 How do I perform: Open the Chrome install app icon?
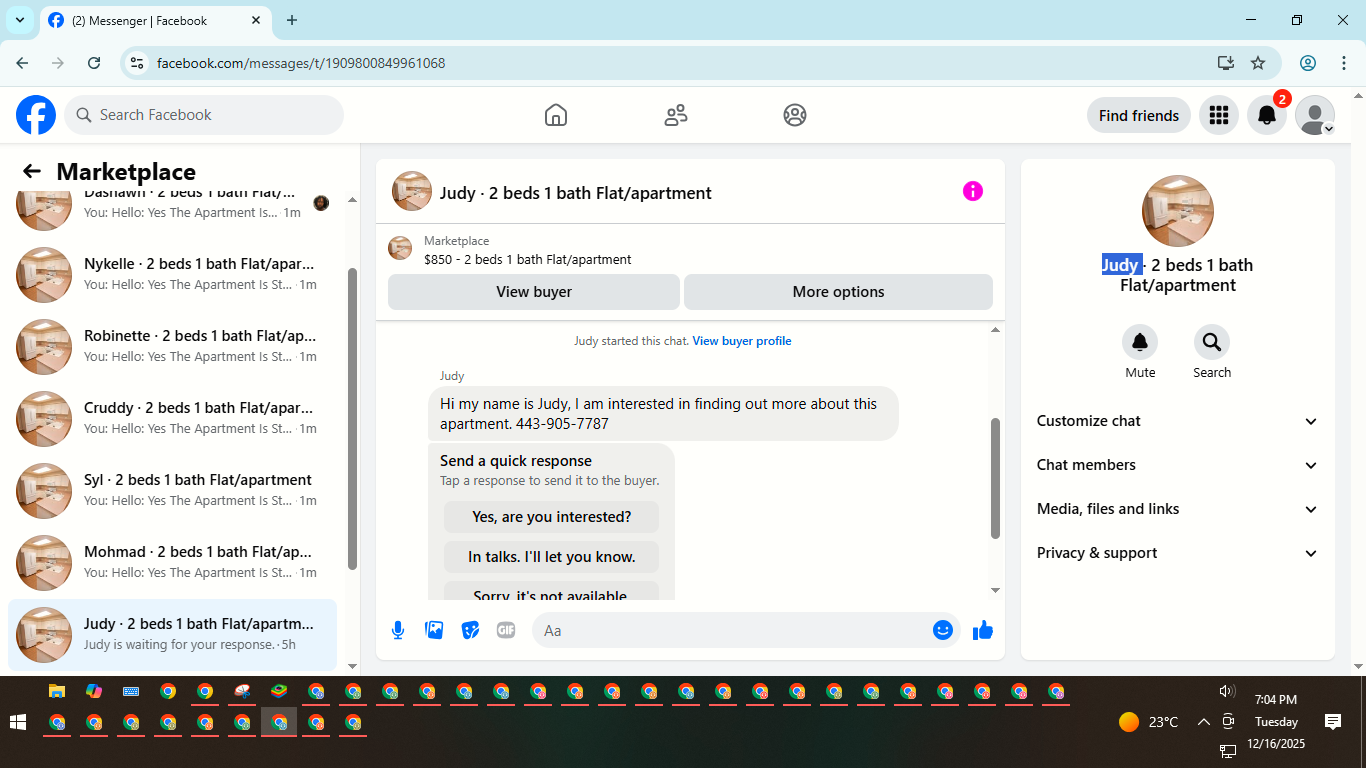click(1226, 63)
